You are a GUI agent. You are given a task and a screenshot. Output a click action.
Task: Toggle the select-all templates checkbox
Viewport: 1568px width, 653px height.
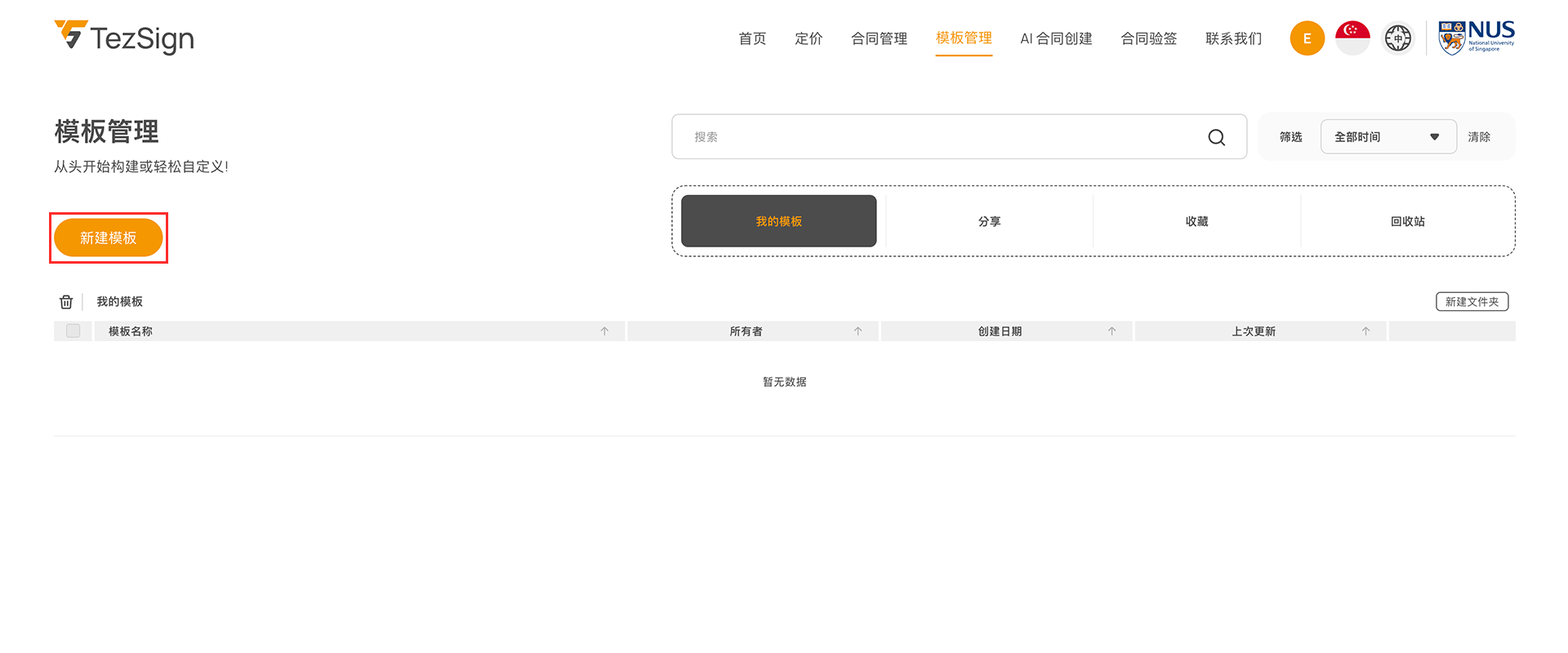[73, 331]
